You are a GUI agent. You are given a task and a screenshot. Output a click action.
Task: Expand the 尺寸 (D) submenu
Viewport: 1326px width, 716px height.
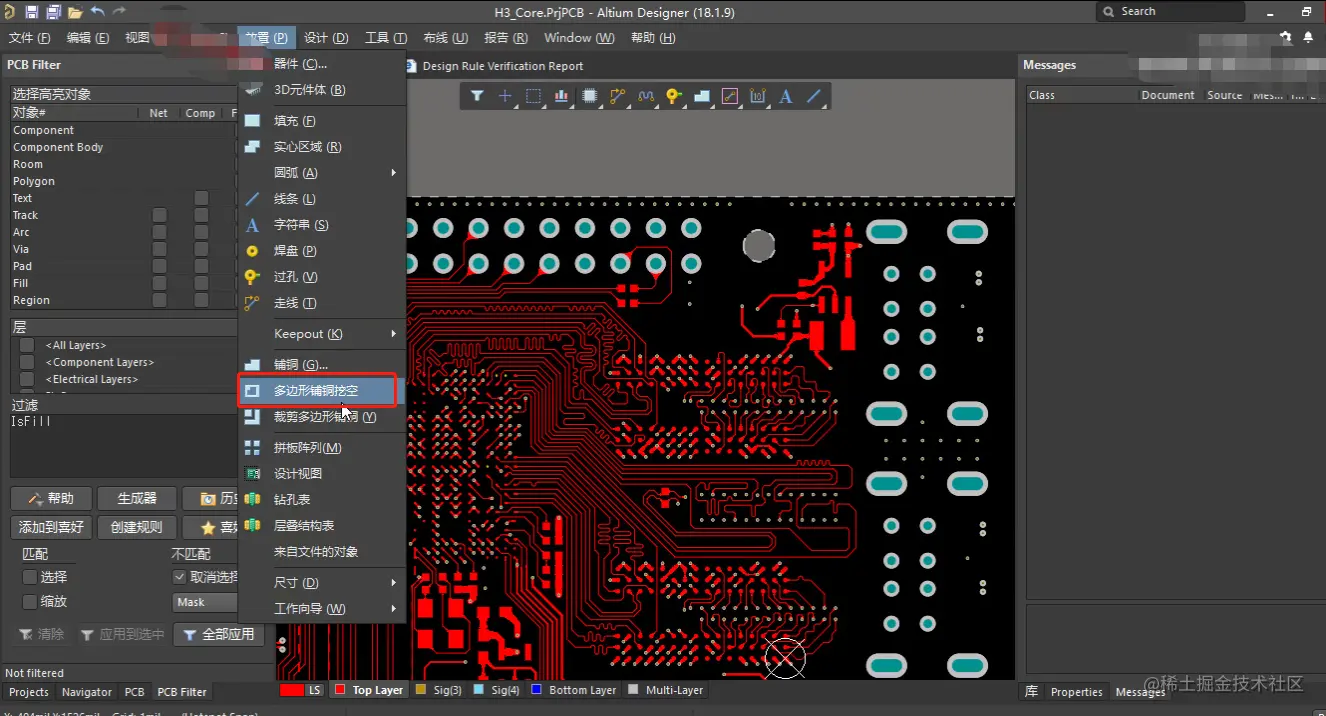pos(322,583)
